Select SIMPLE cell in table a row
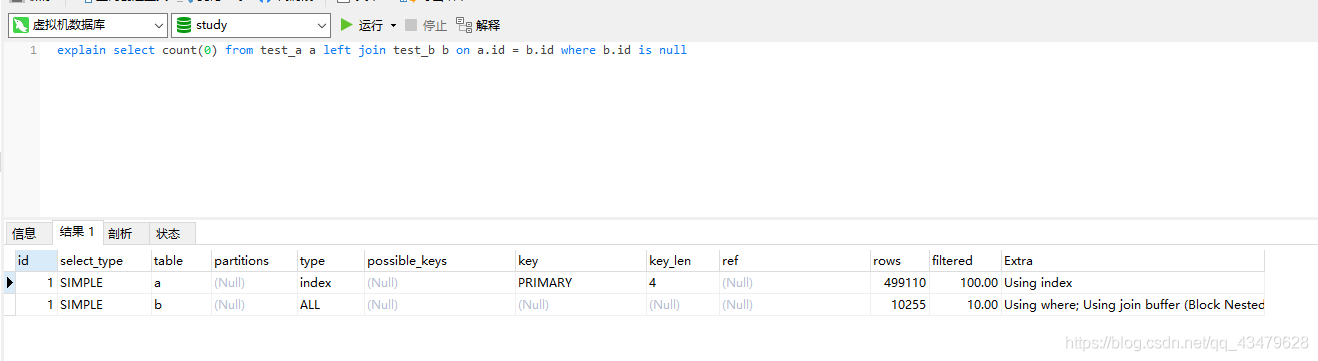Screen dimensions: 1318x361 pos(104,283)
